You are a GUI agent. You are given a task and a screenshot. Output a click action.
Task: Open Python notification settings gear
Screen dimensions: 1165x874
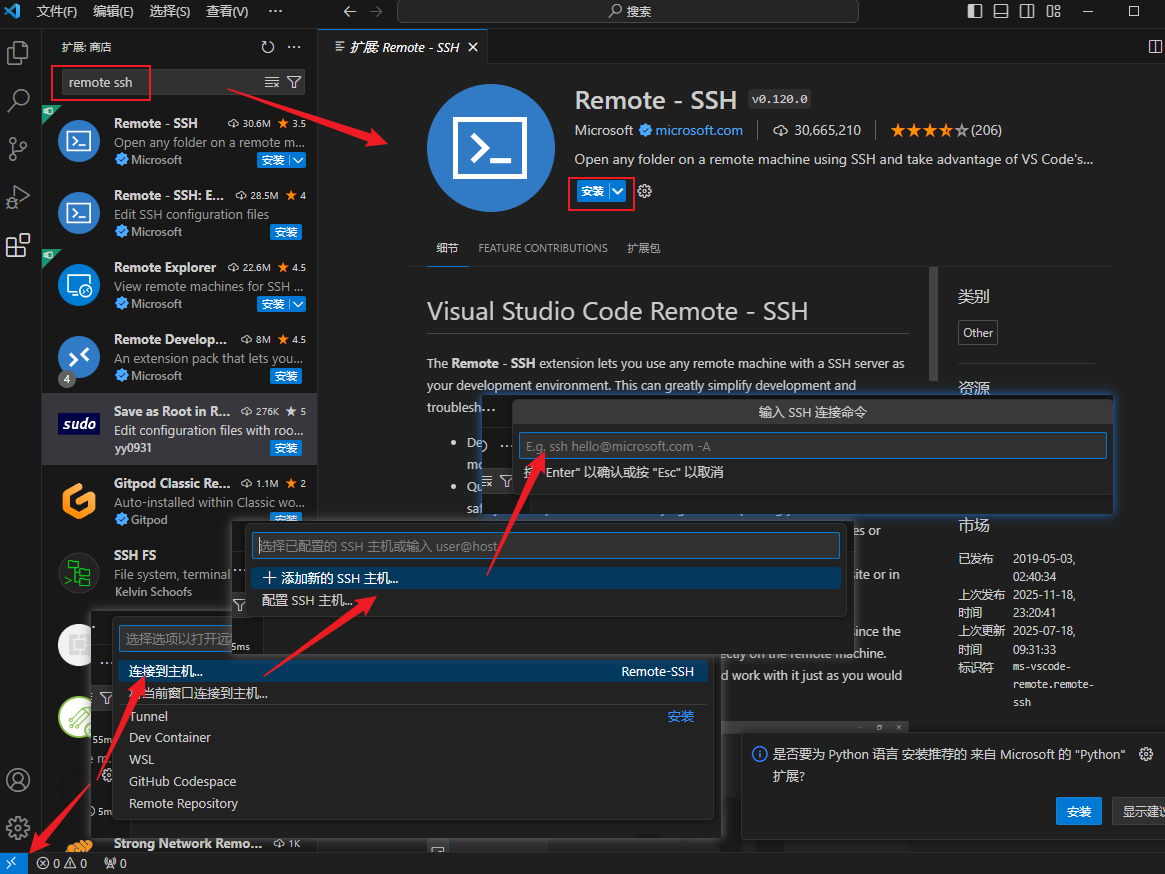(x=1146, y=754)
